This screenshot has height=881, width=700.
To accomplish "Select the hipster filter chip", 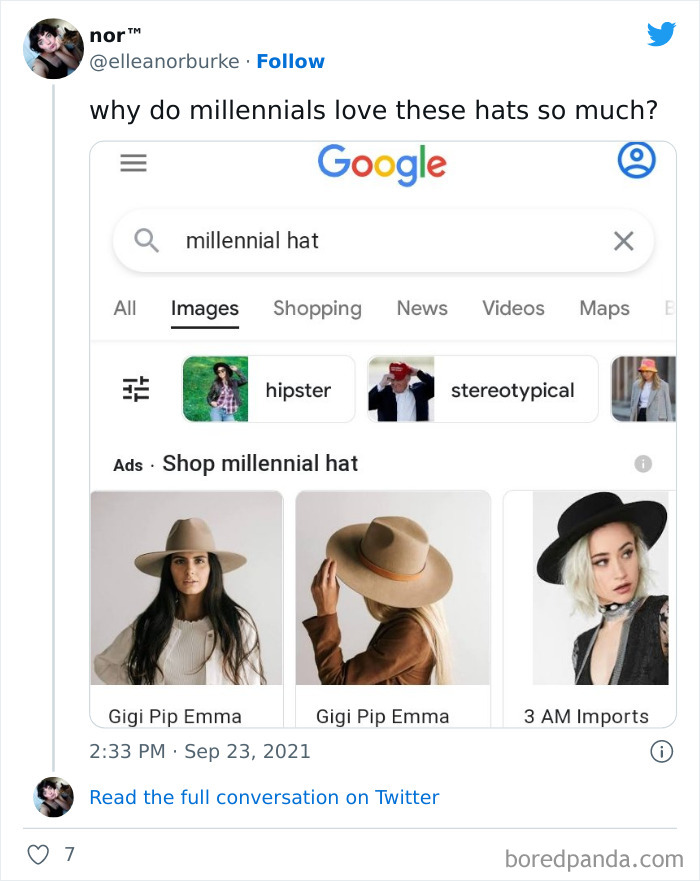I will click(x=268, y=390).
